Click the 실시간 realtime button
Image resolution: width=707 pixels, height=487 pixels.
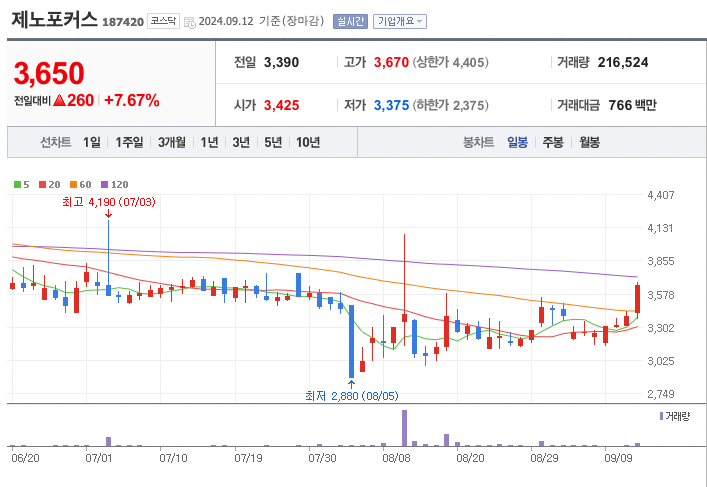(350, 21)
